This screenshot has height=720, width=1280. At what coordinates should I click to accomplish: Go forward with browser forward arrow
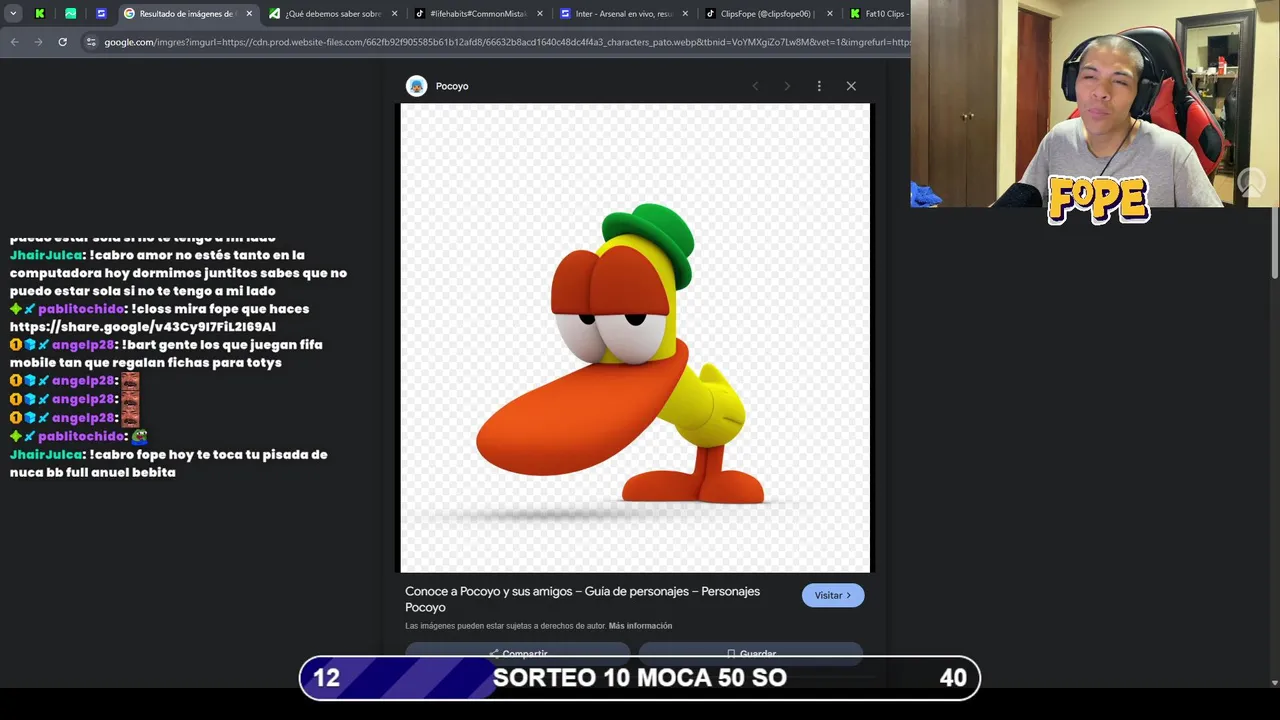pos(38,42)
